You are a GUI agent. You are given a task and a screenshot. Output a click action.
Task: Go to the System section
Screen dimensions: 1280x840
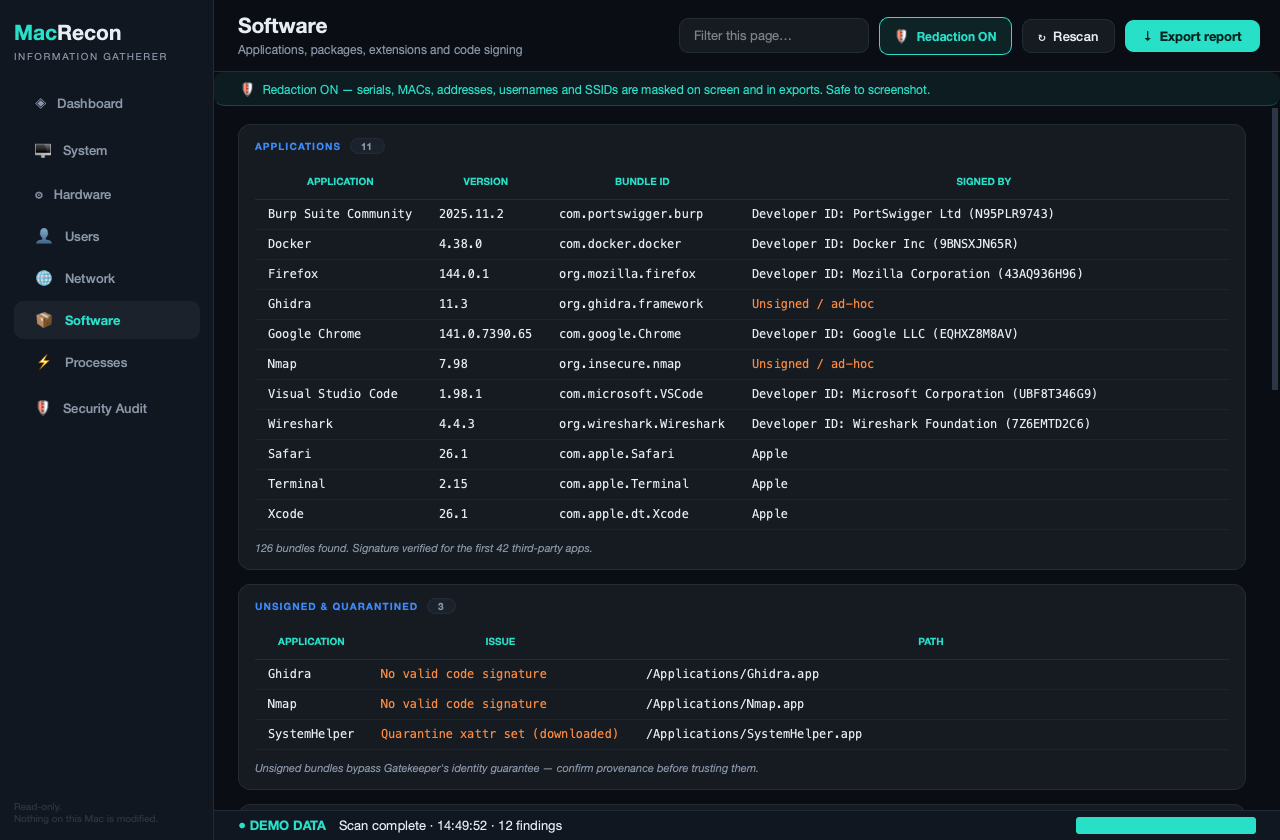(107, 150)
